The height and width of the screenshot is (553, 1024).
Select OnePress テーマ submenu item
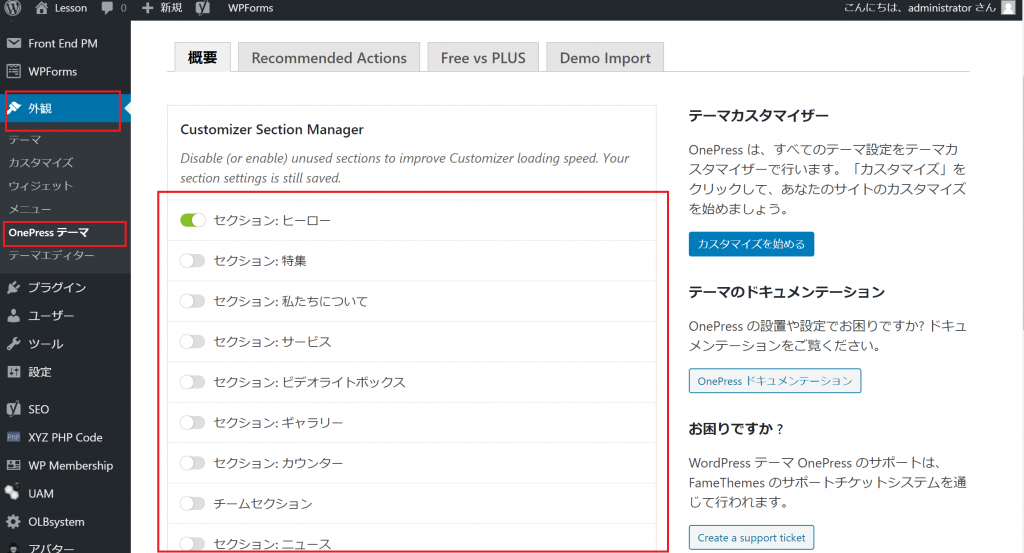48,232
